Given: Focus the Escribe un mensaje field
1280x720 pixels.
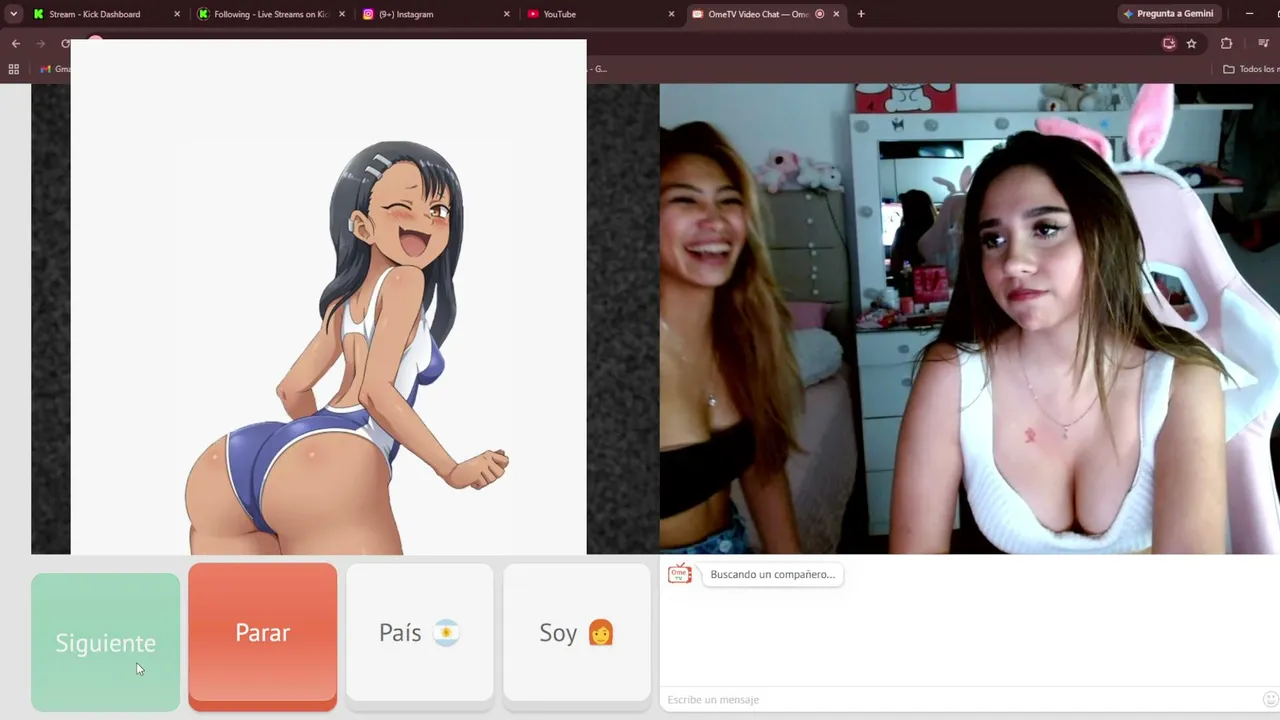Looking at the screenshot, I should pyautogui.click(x=960, y=699).
